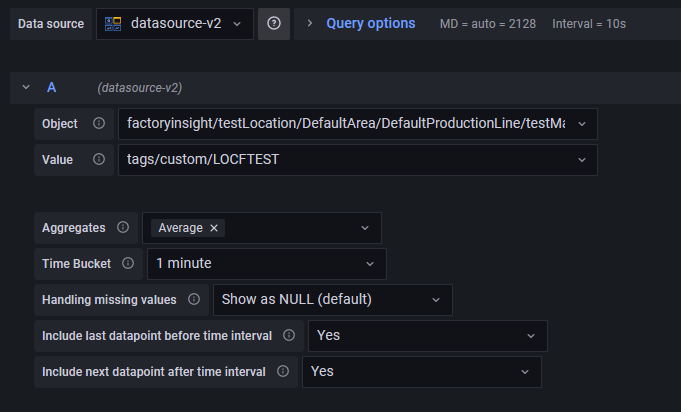Open the datasource-v2 data source picker

(175, 23)
